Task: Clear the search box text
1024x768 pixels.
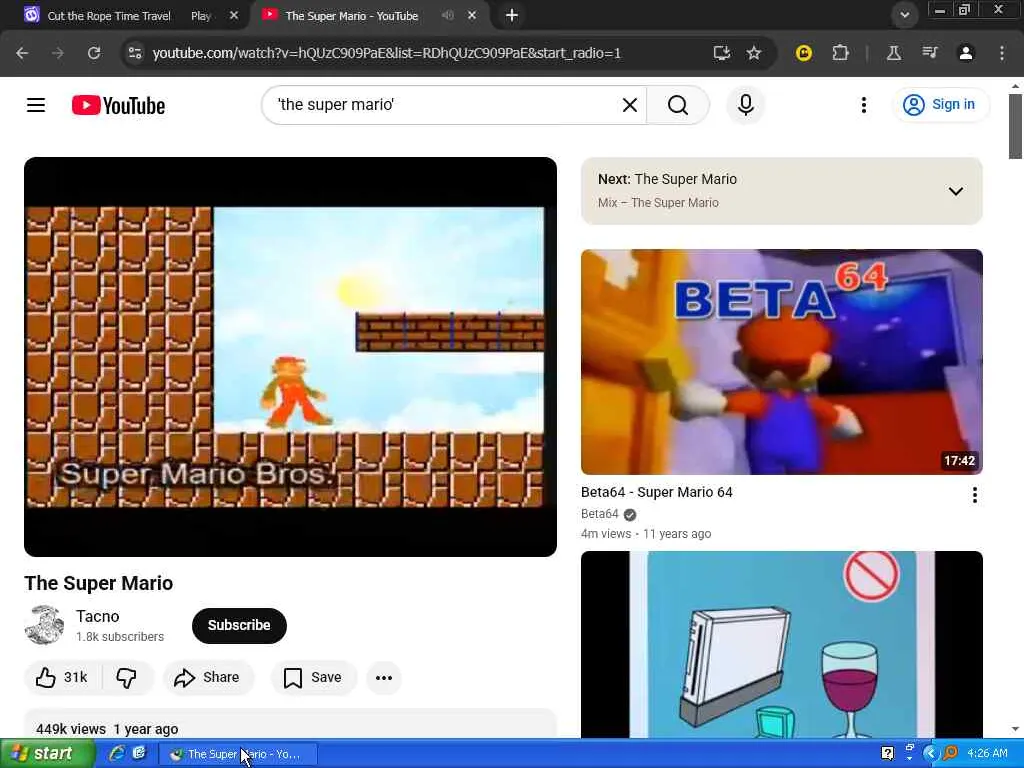Action: (x=630, y=104)
